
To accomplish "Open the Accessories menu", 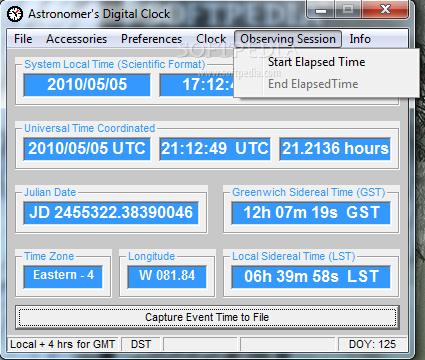I will [76, 39].
